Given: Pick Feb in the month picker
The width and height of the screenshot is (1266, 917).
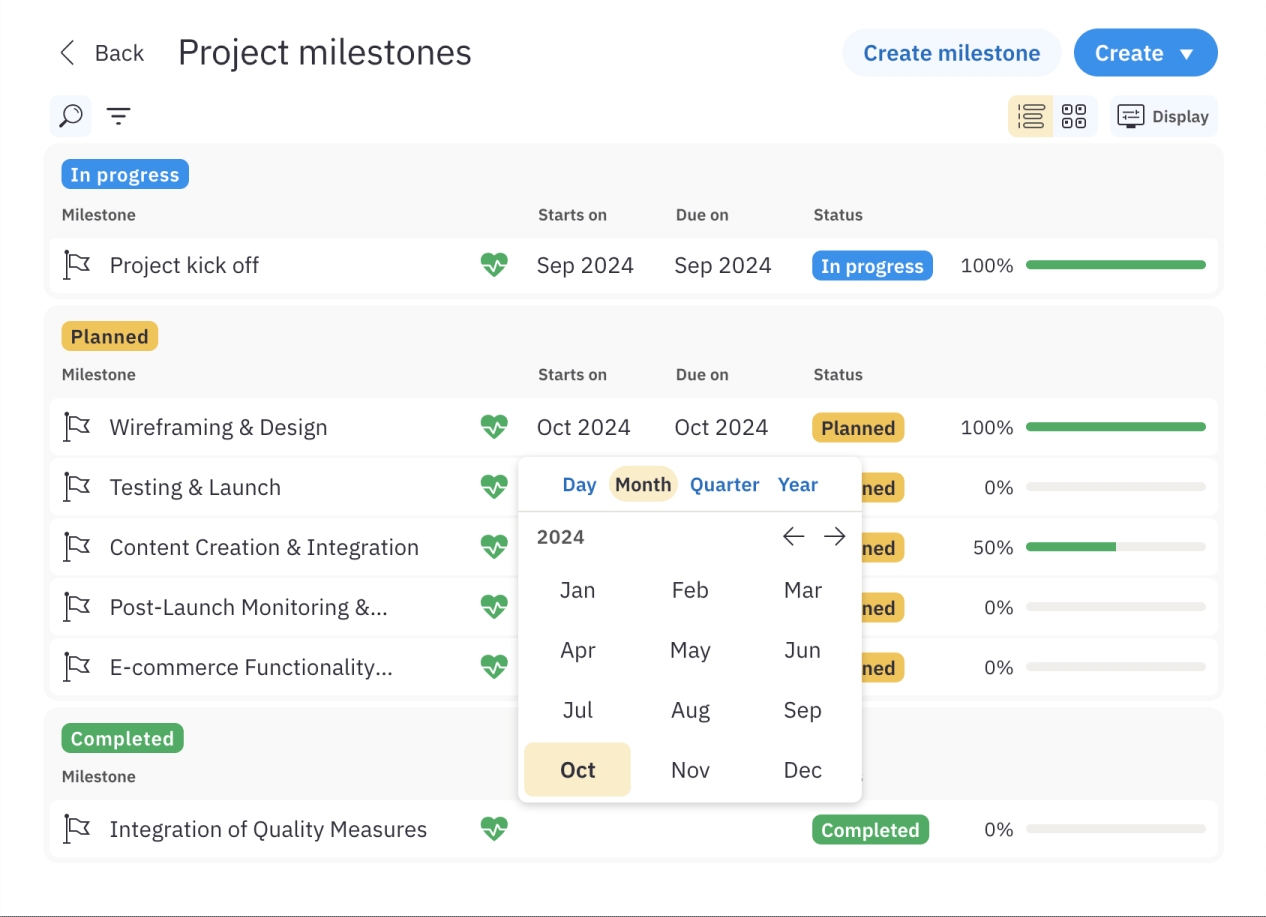Looking at the screenshot, I should tap(690, 590).
